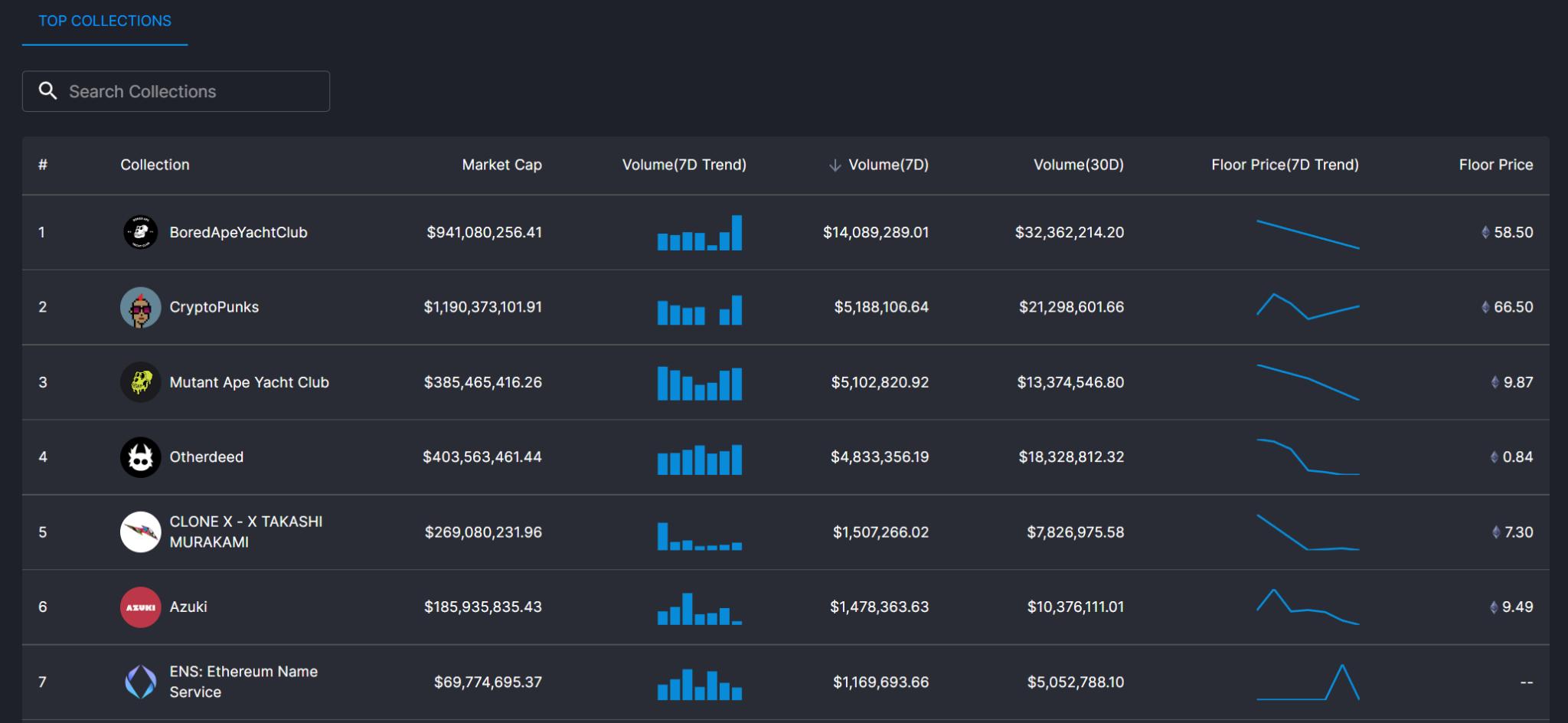Click the ENS Ethereum Name Service icon
1568x723 pixels.
(x=140, y=682)
